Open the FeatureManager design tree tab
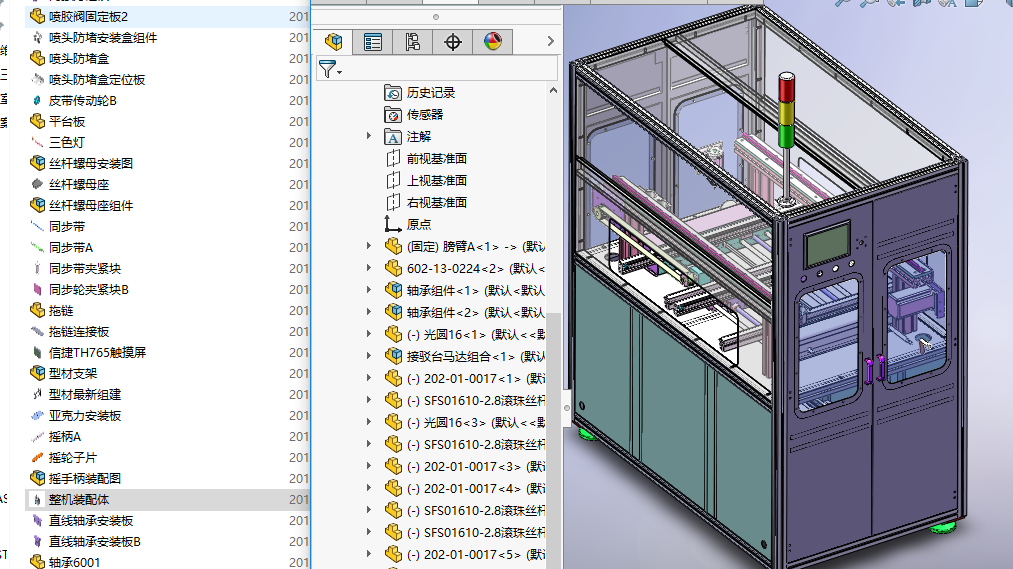The width and height of the screenshot is (1013, 569). coord(334,41)
